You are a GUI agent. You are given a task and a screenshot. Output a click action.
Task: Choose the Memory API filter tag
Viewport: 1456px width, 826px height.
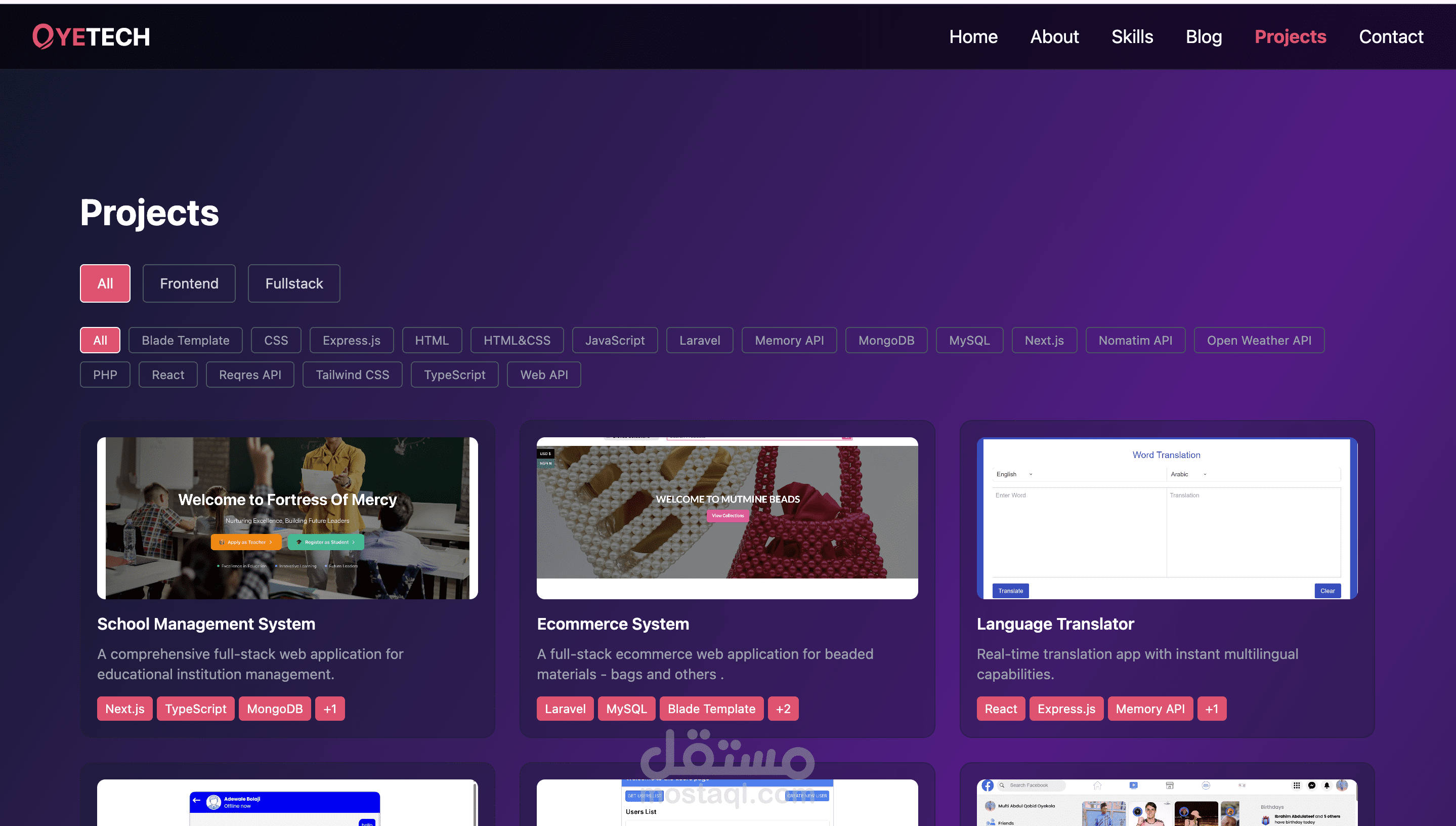(789, 341)
